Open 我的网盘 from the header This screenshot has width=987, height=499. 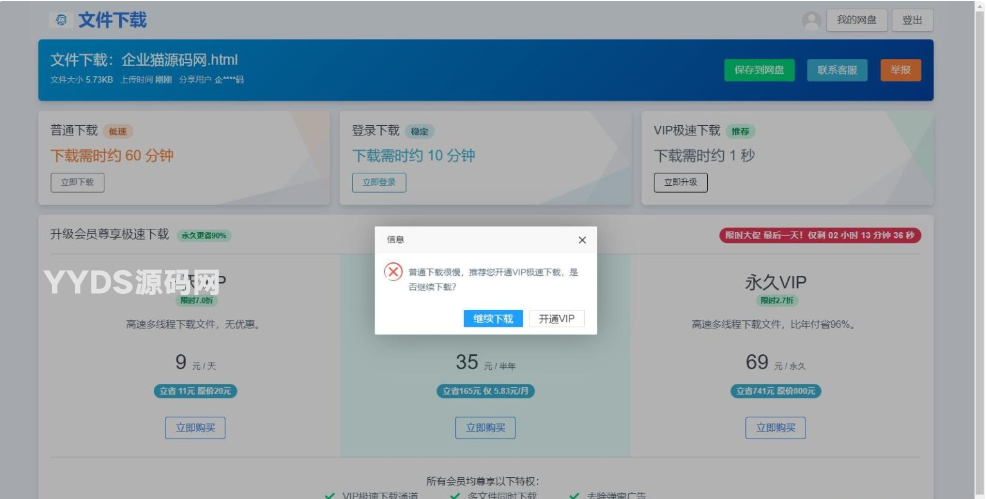pyautogui.click(x=857, y=20)
